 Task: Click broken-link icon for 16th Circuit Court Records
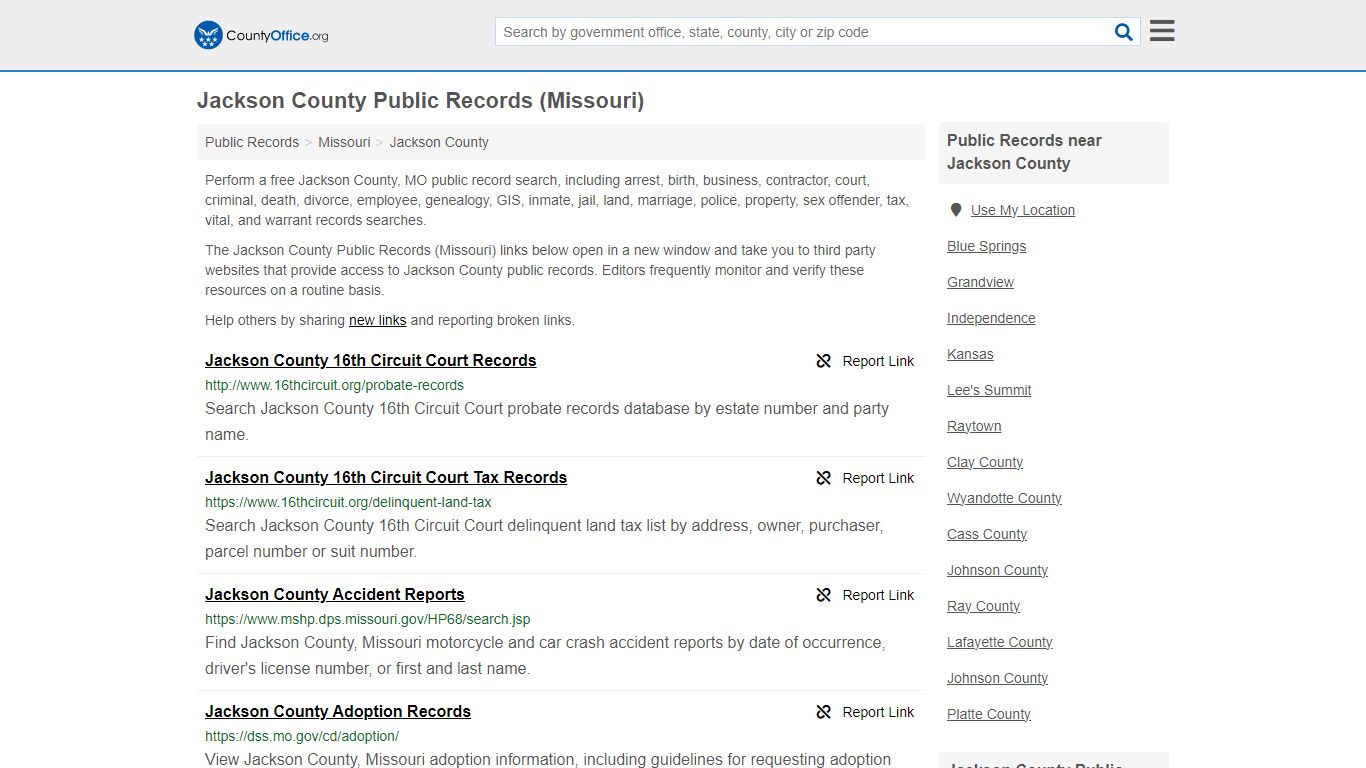click(823, 361)
